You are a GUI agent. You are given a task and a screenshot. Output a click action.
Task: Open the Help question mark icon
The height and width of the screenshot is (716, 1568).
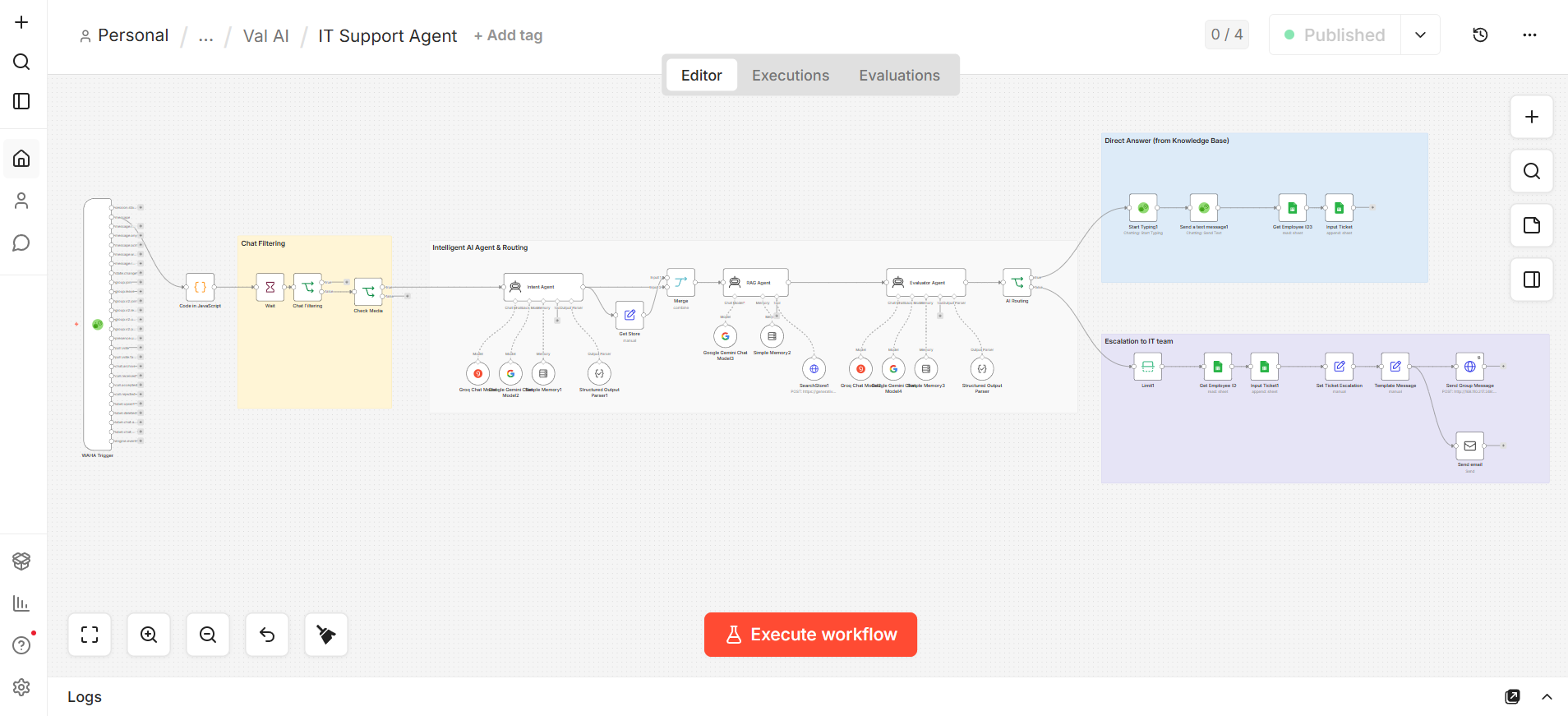click(x=21, y=645)
